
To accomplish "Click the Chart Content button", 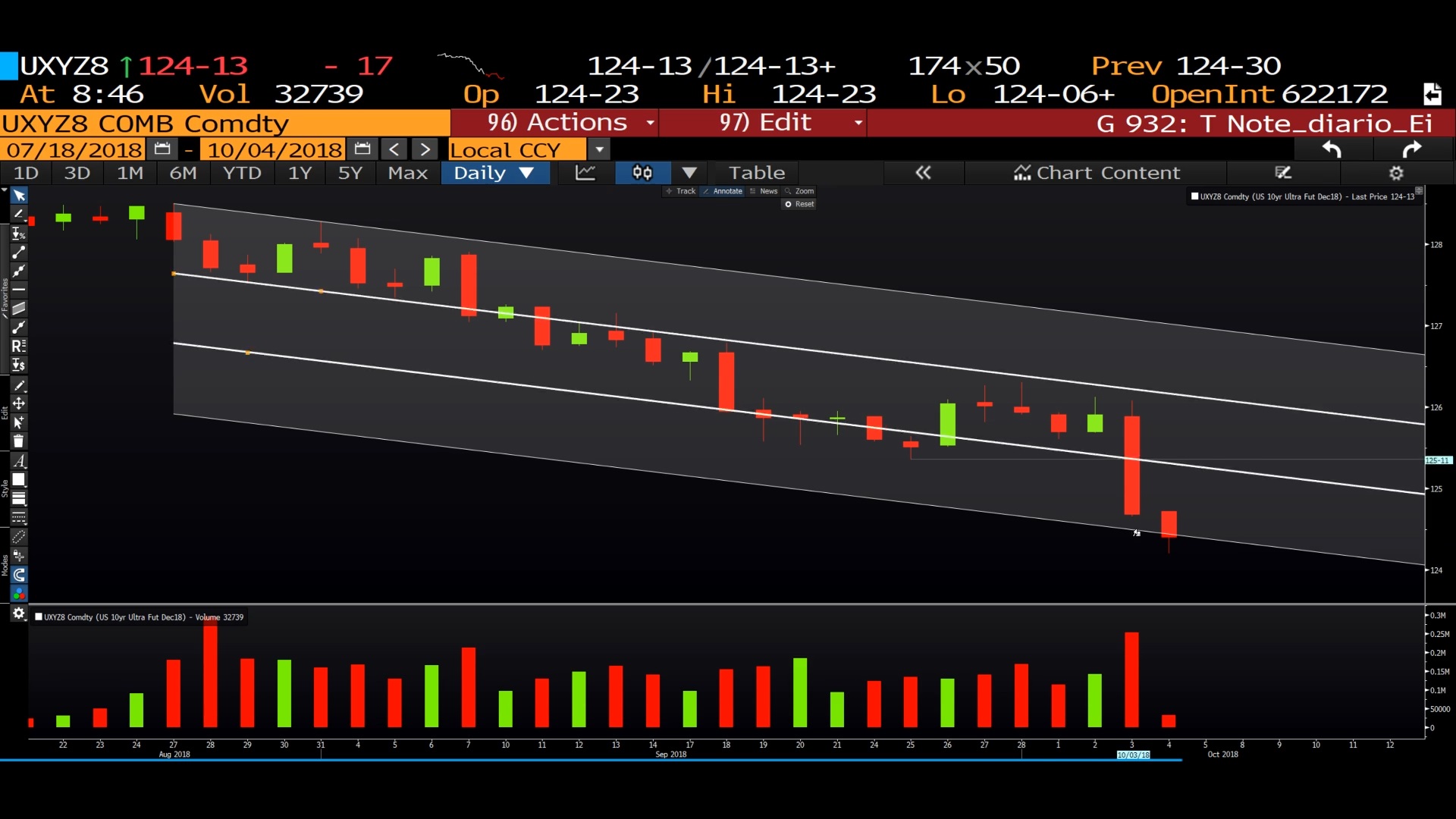I will (1097, 173).
